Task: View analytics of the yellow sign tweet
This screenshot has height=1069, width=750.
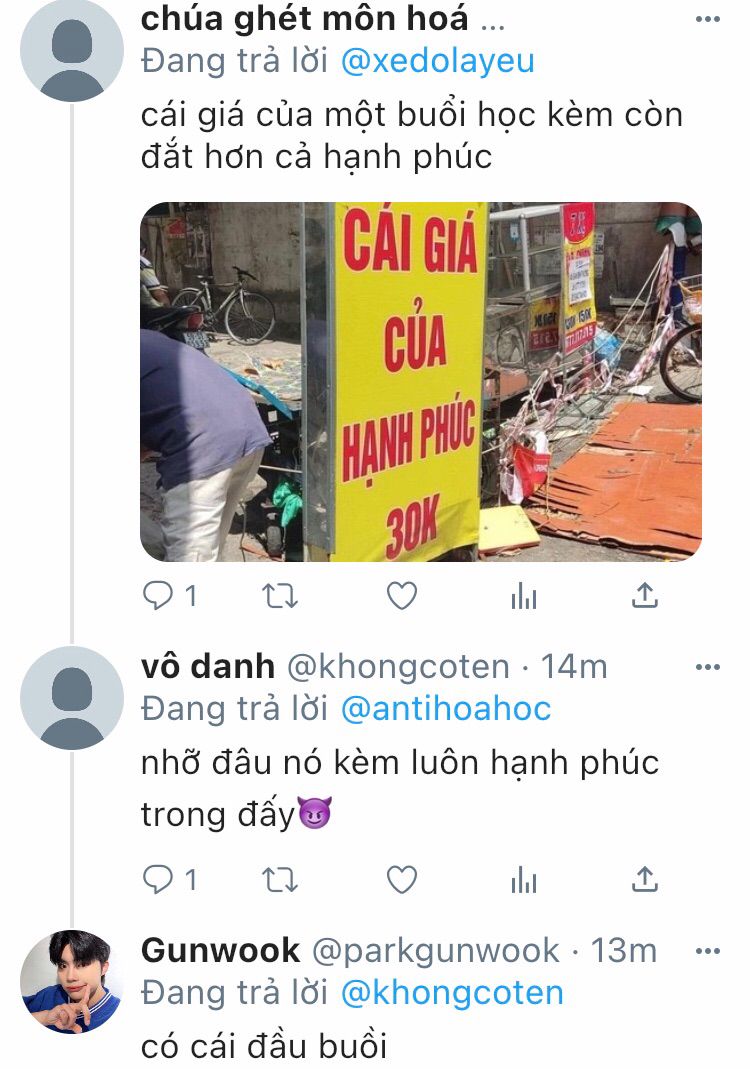Action: point(524,597)
